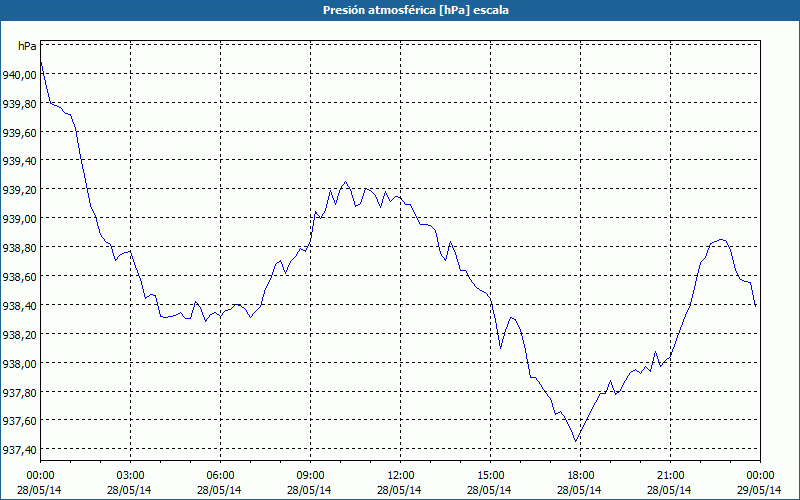Click the 939,80 y-axis label

click(x=19, y=104)
